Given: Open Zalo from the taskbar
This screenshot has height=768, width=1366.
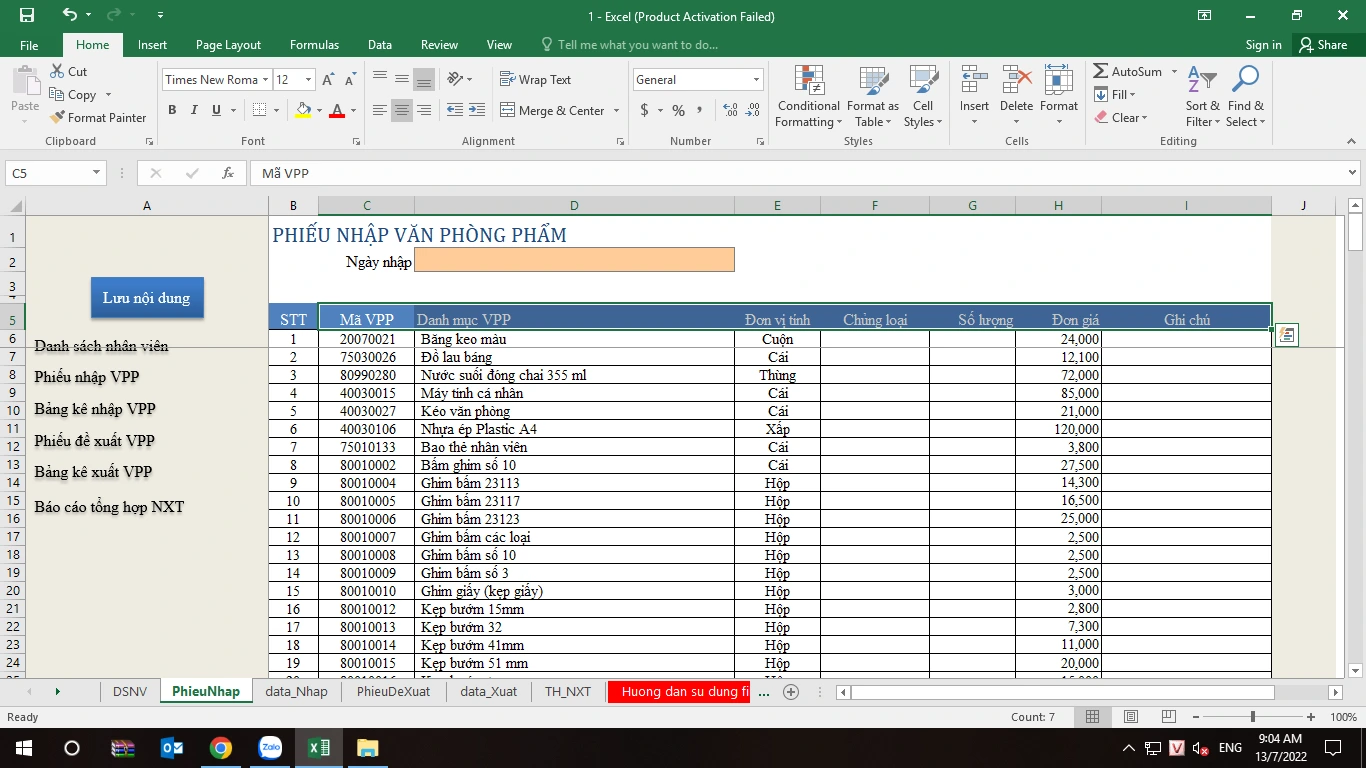Looking at the screenshot, I should (x=270, y=748).
